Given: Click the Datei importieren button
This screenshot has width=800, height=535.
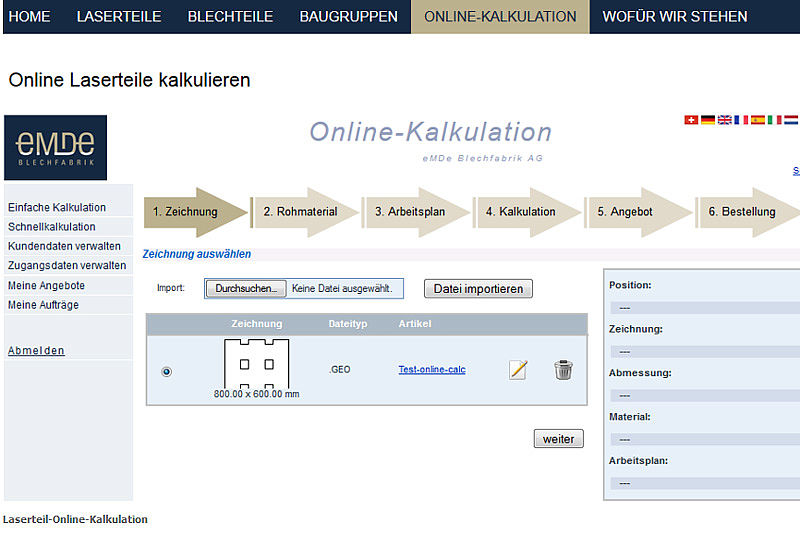Looking at the screenshot, I should 478,289.
